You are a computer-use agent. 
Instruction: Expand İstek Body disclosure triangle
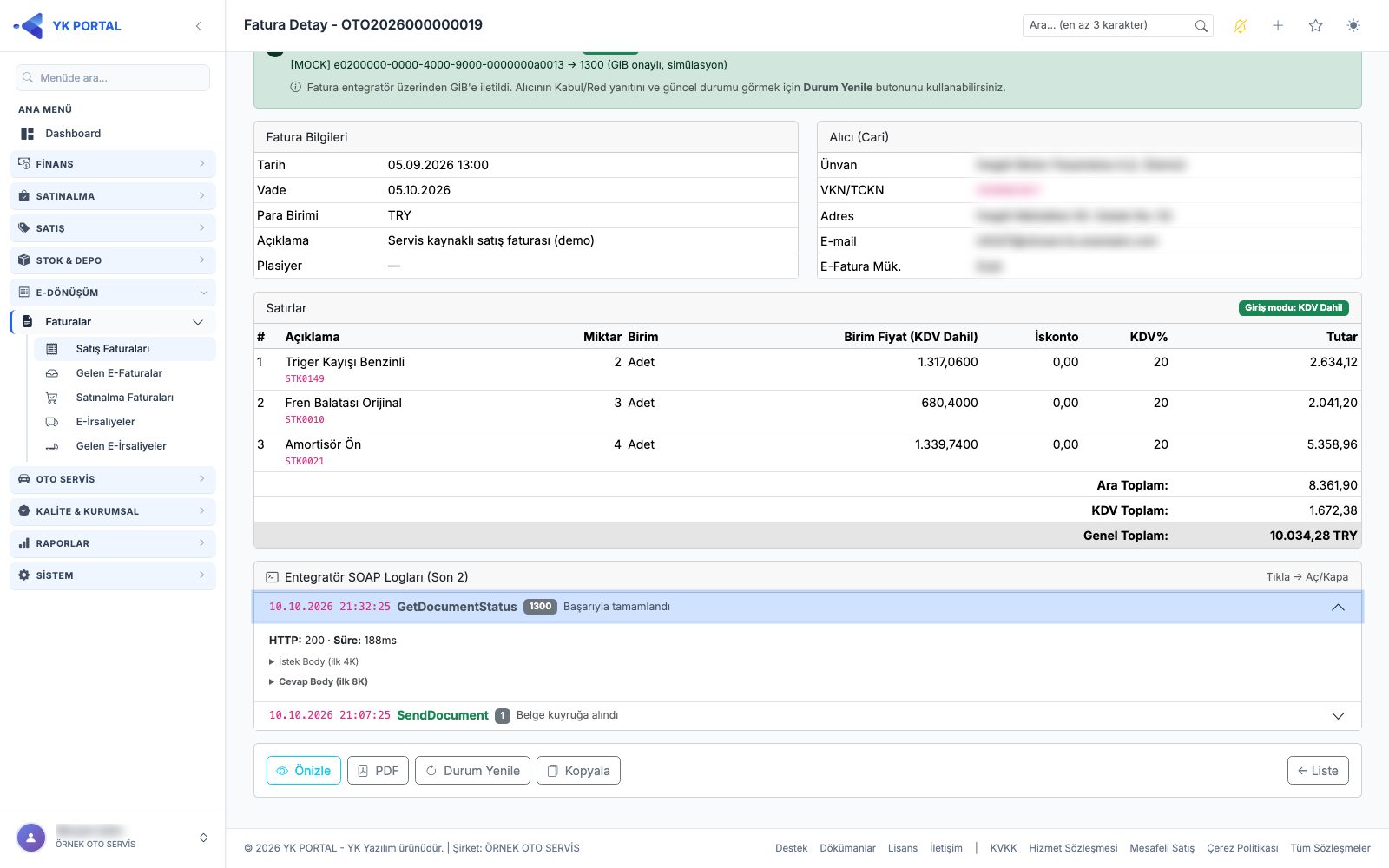click(272, 661)
